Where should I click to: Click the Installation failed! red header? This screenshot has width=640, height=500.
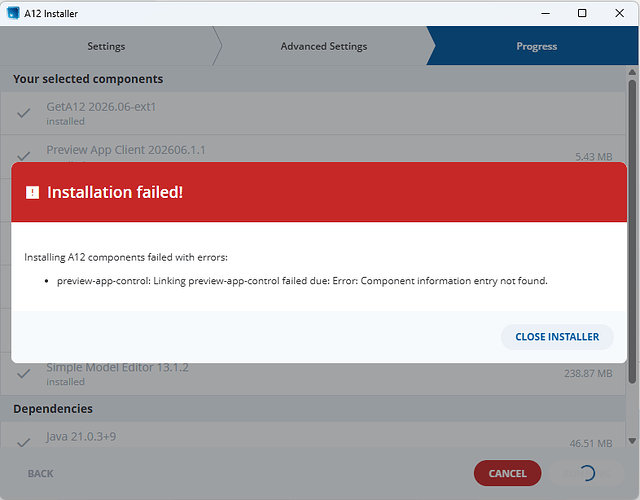point(319,192)
